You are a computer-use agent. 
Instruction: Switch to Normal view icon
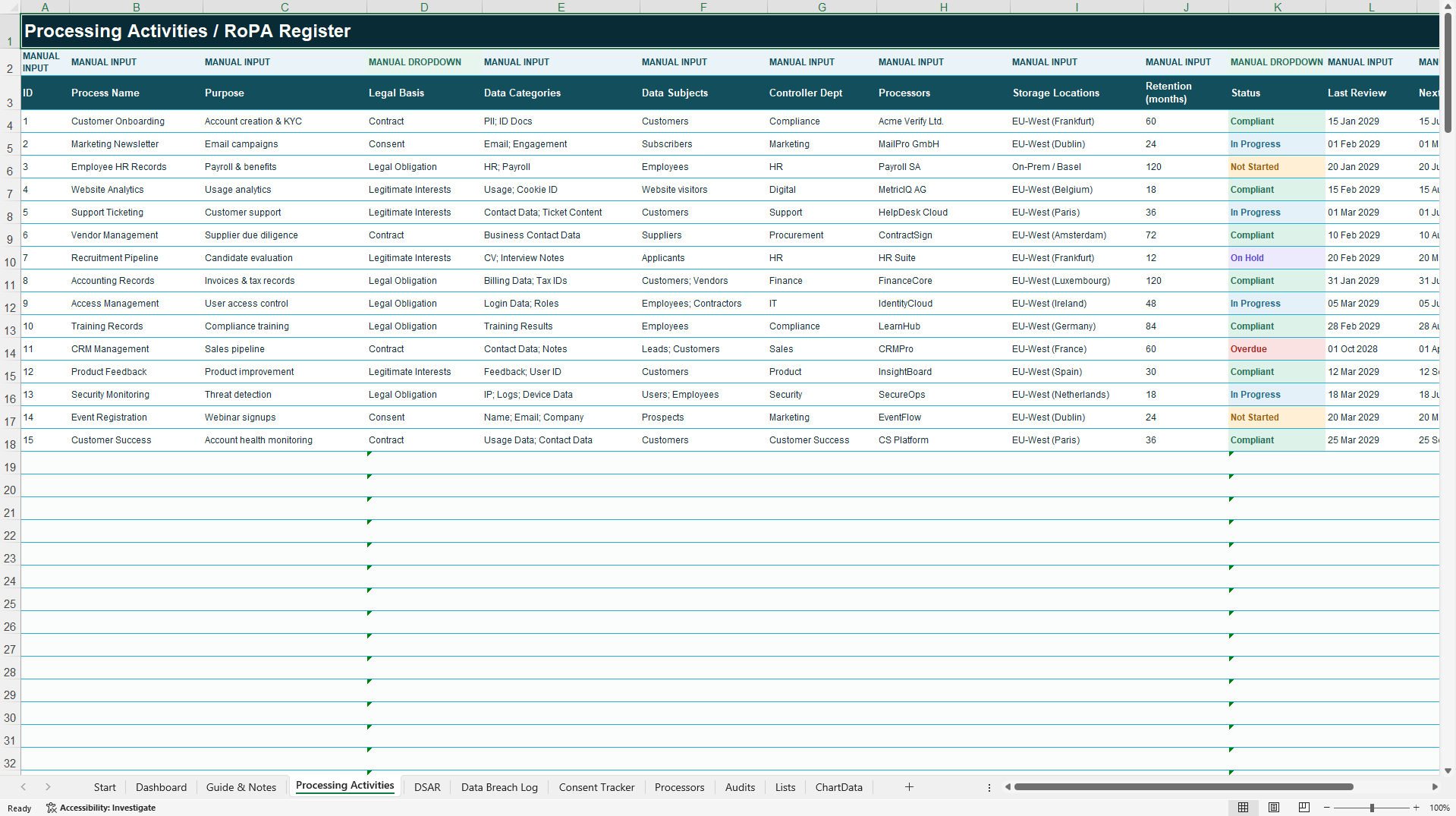pyautogui.click(x=1243, y=808)
